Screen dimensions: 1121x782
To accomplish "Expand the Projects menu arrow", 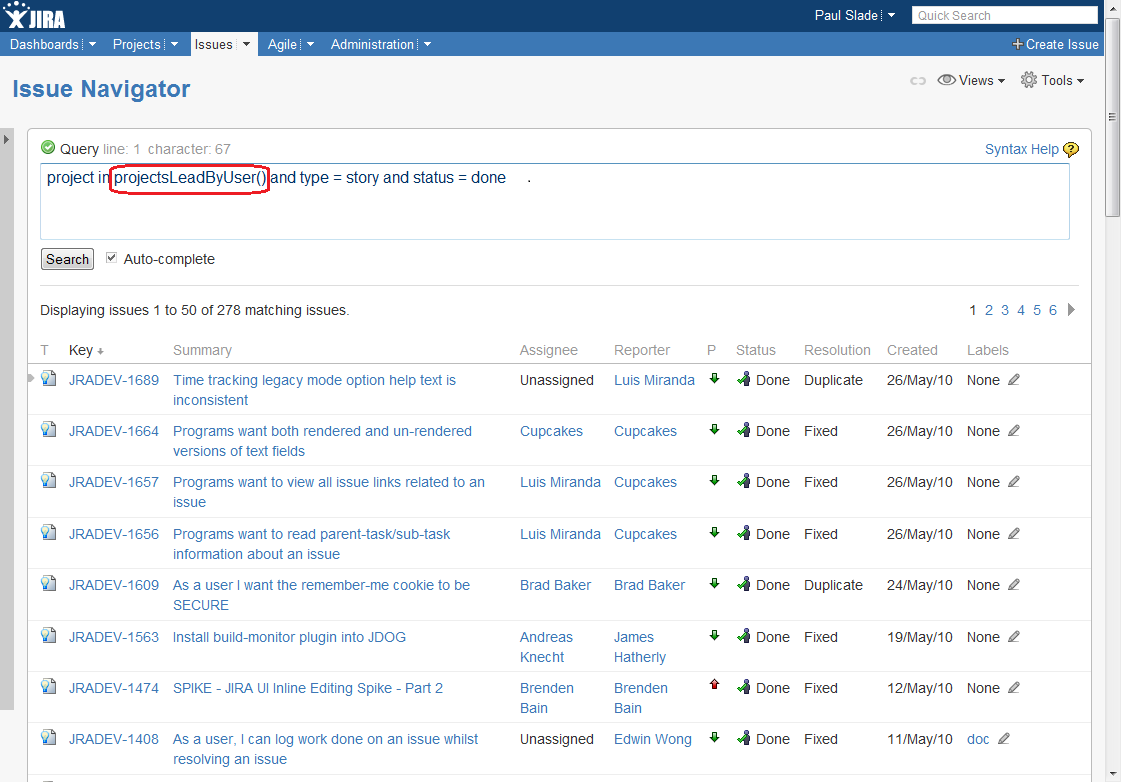I will click(x=174, y=44).
